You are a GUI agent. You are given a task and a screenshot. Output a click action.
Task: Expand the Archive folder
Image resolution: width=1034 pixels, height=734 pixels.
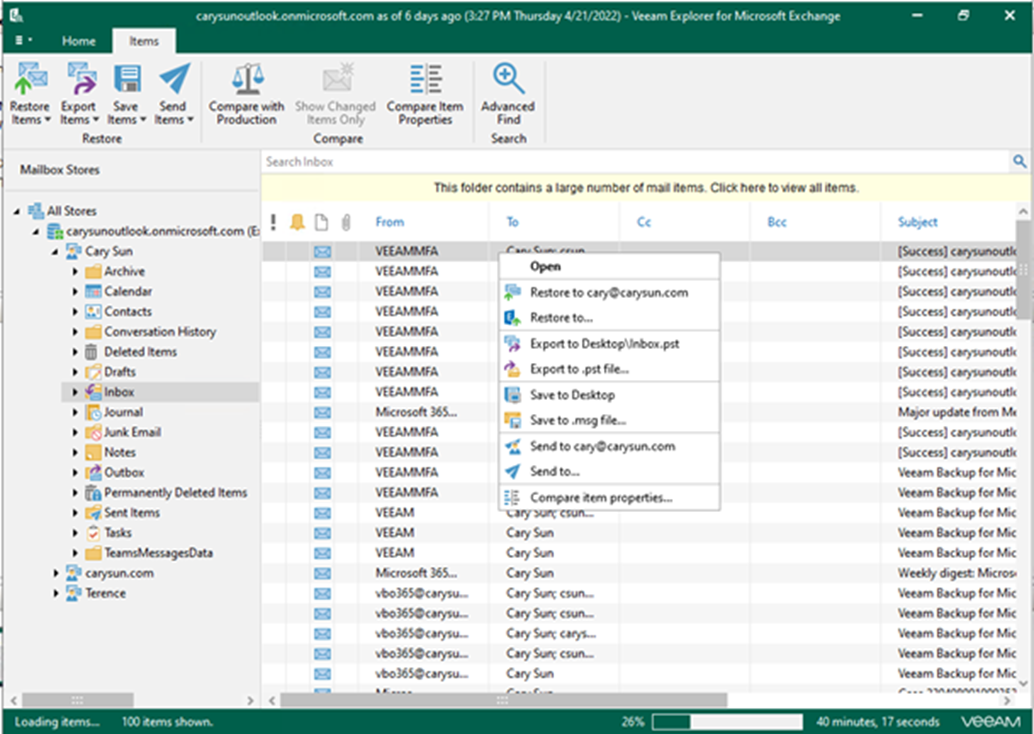coord(75,272)
